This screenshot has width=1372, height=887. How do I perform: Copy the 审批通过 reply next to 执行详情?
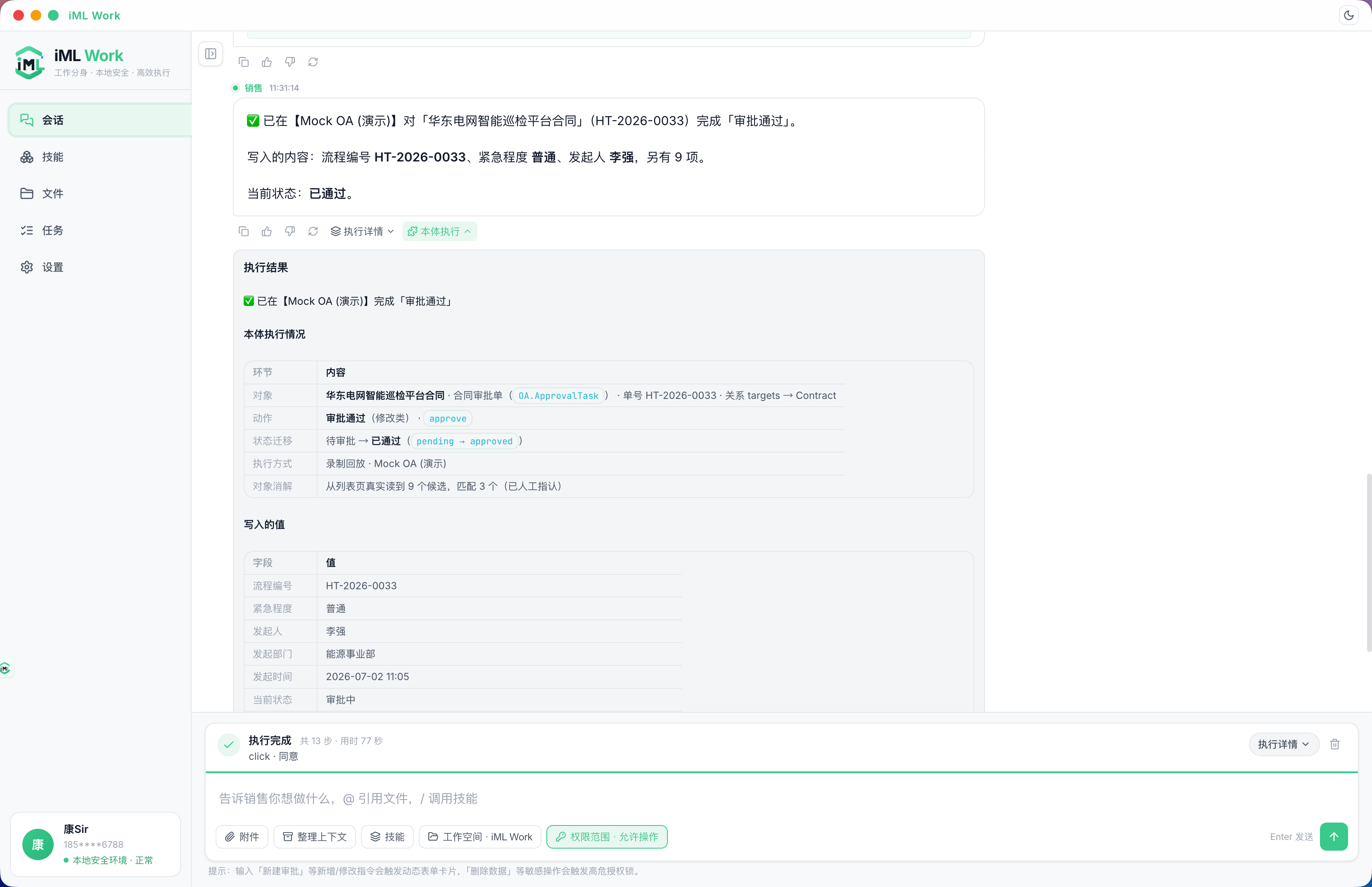(244, 231)
